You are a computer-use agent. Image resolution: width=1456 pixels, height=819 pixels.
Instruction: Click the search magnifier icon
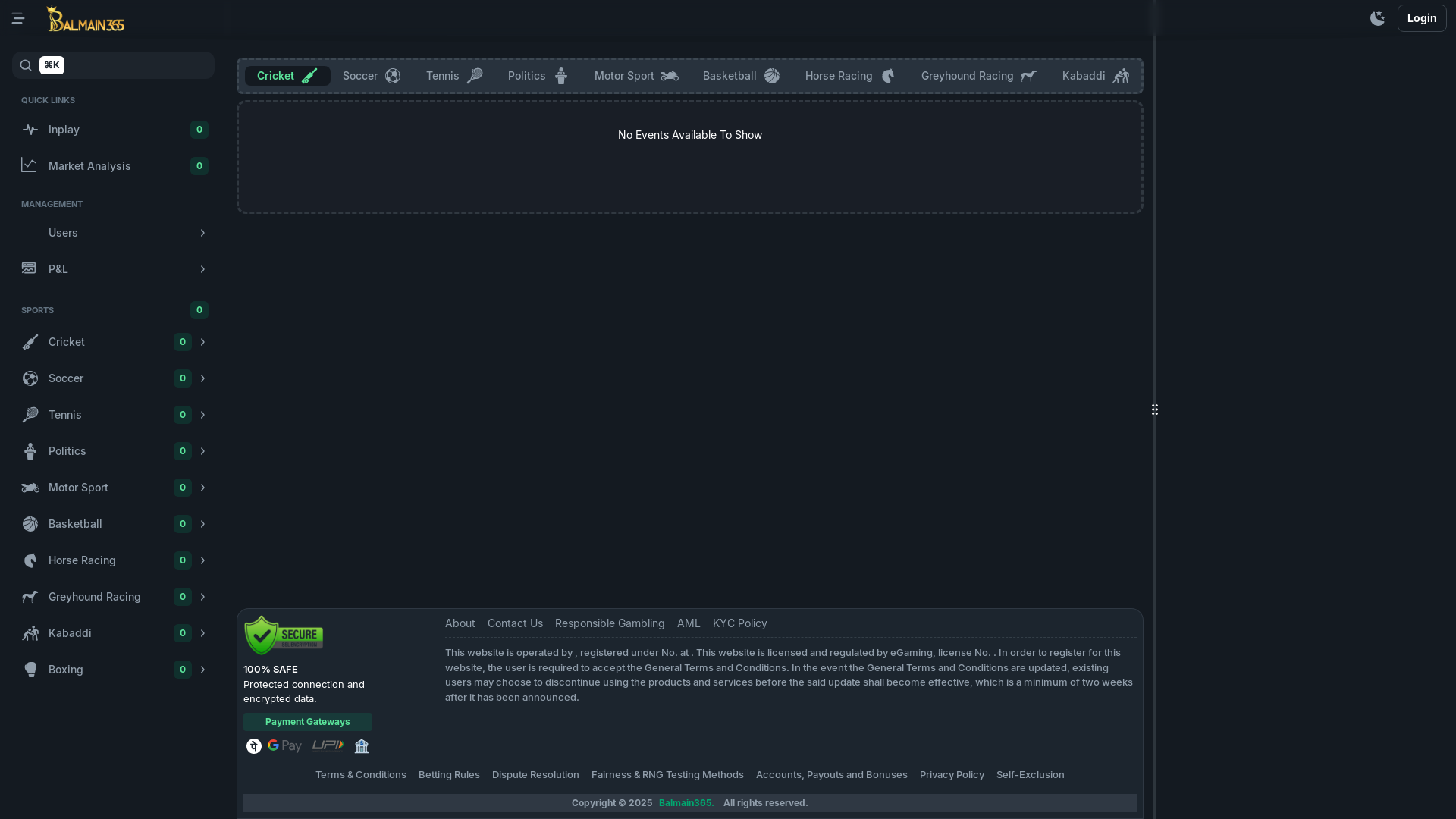coord(26,65)
